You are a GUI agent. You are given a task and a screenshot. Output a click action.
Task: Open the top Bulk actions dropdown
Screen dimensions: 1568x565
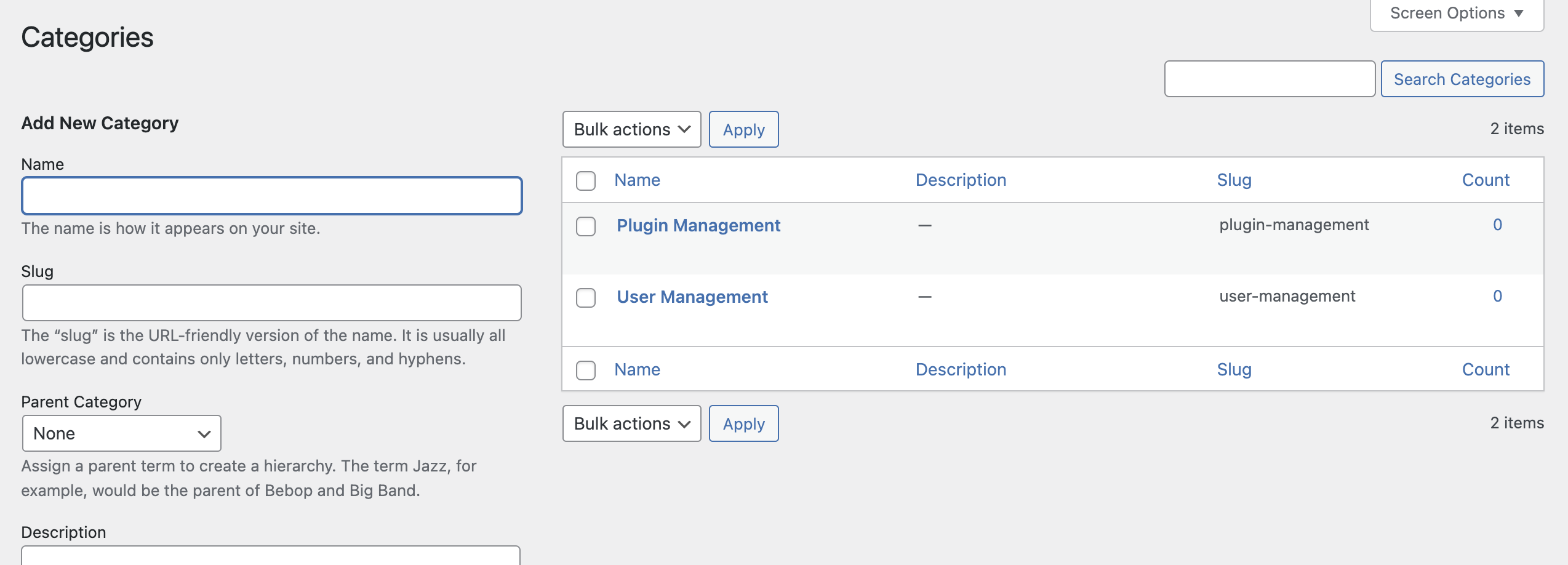(x=631, y=130)
